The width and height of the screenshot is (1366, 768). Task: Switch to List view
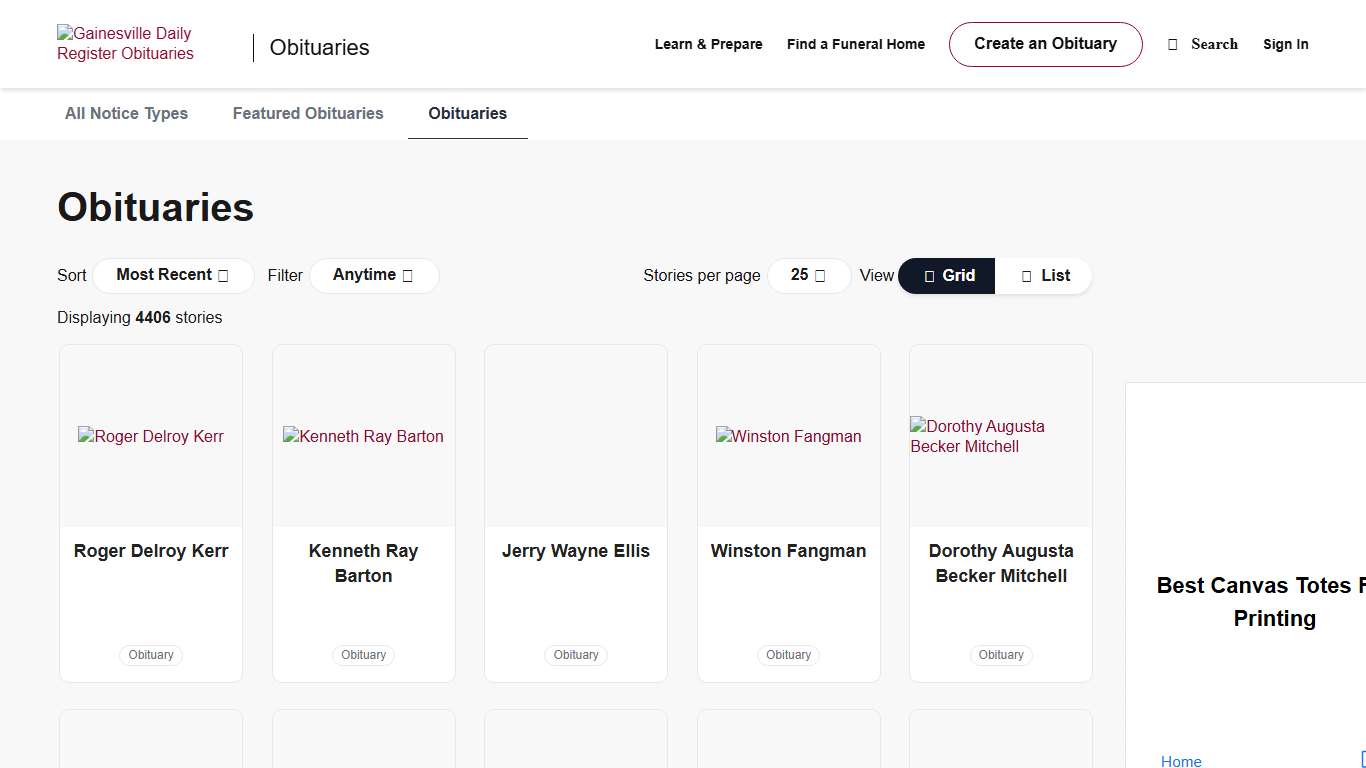coord(1044,276)
